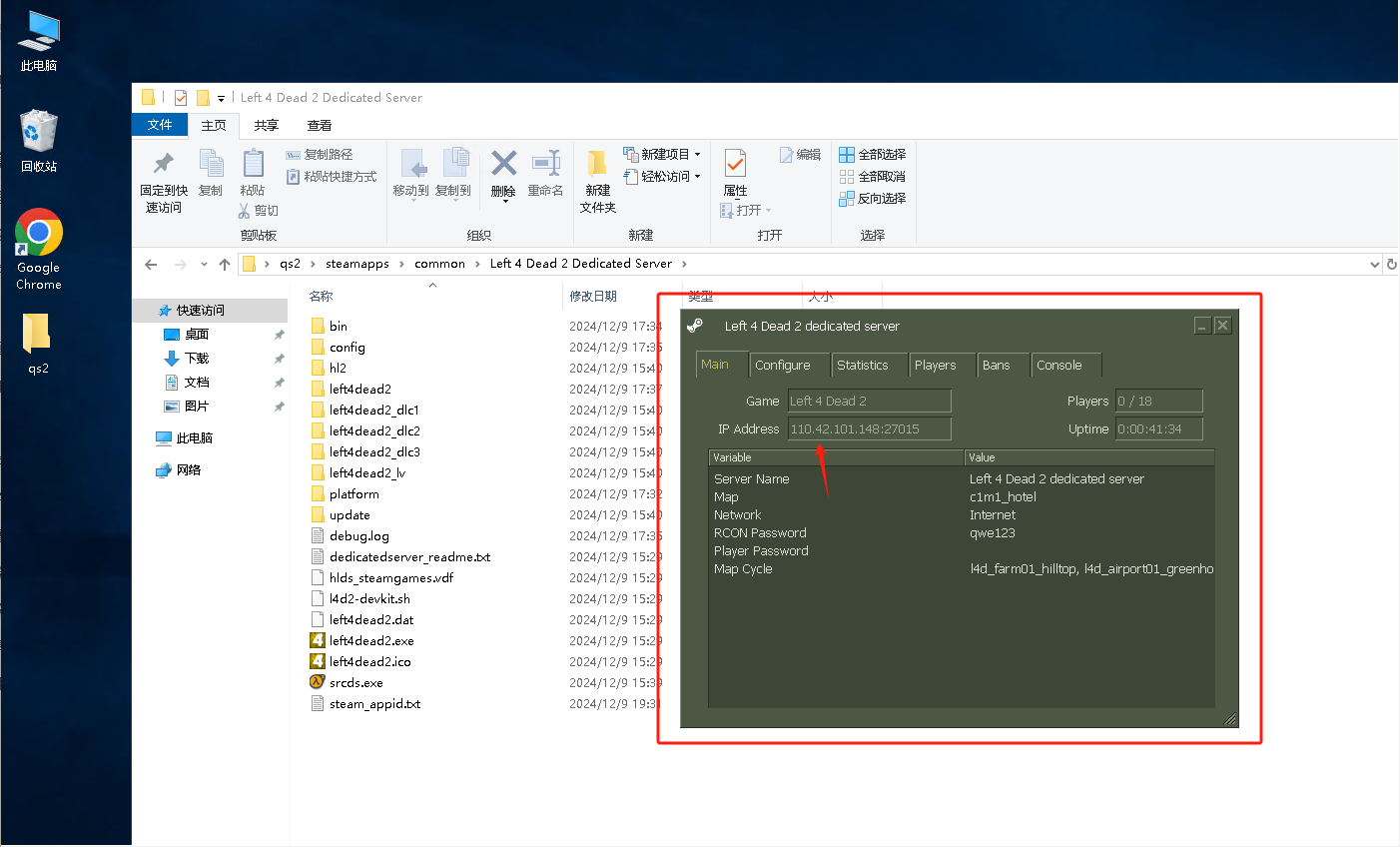Open the qs2 folder on the desktop
Image resolution: width=1400 pixels, height=847 pixels.
(x=38, y=344)
